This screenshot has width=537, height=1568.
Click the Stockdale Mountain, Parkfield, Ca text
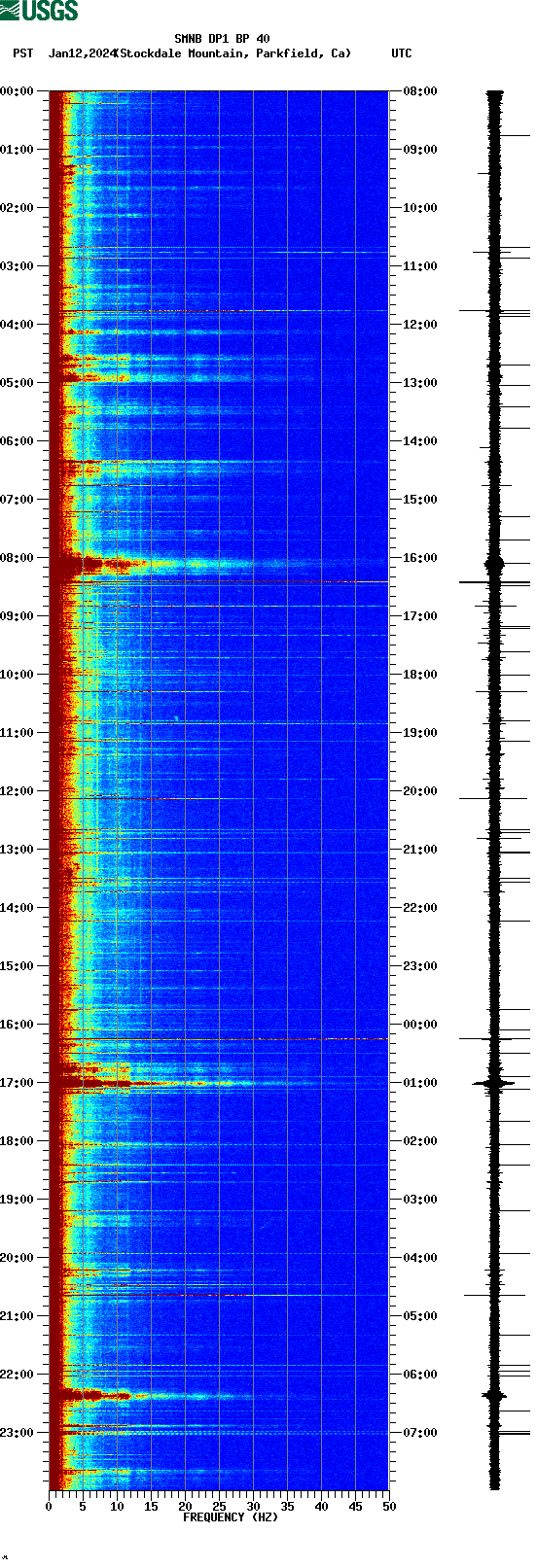pyautogui.click(x=233, y=53)
